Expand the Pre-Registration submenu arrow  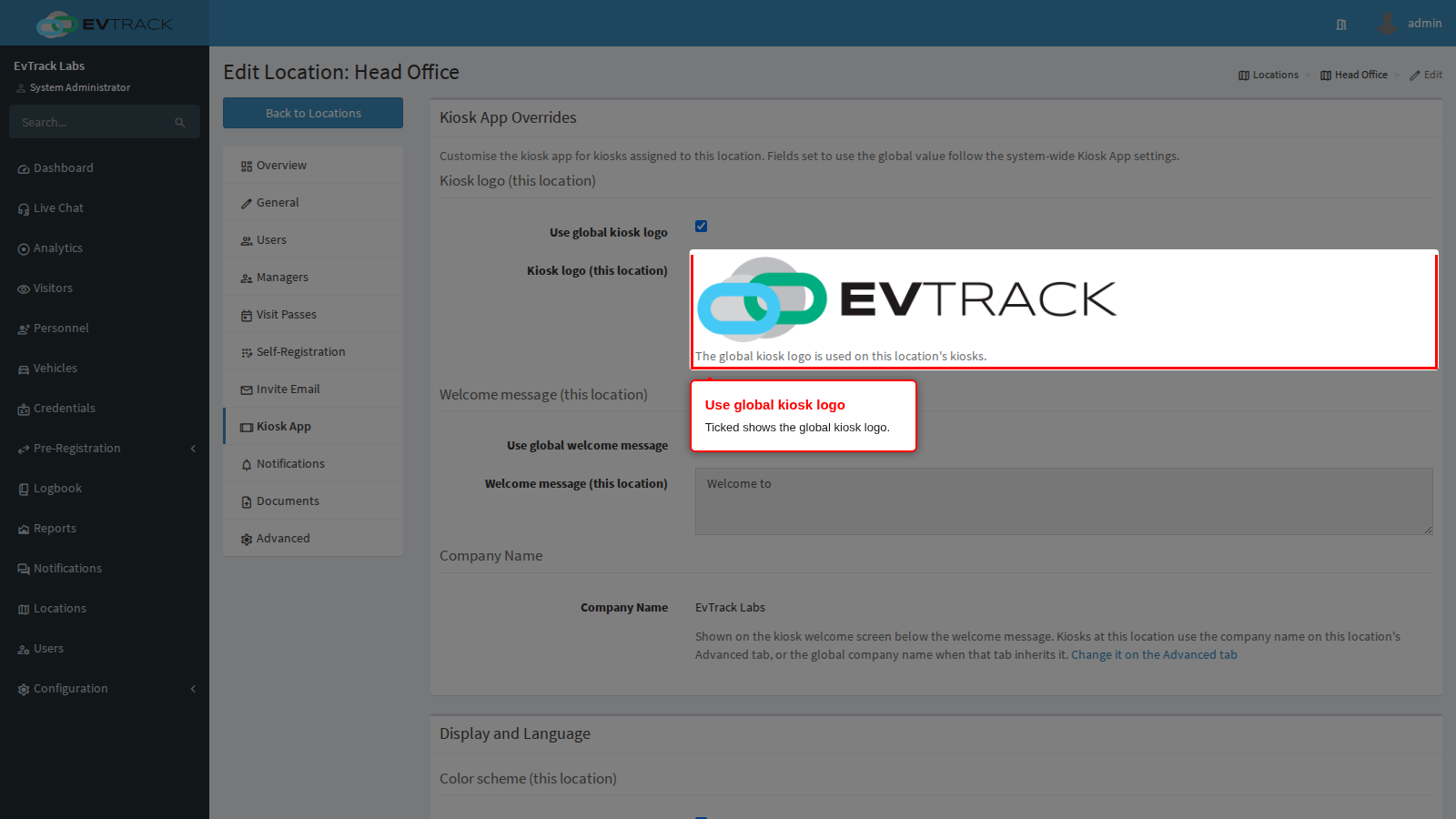[x=193, y=449]
